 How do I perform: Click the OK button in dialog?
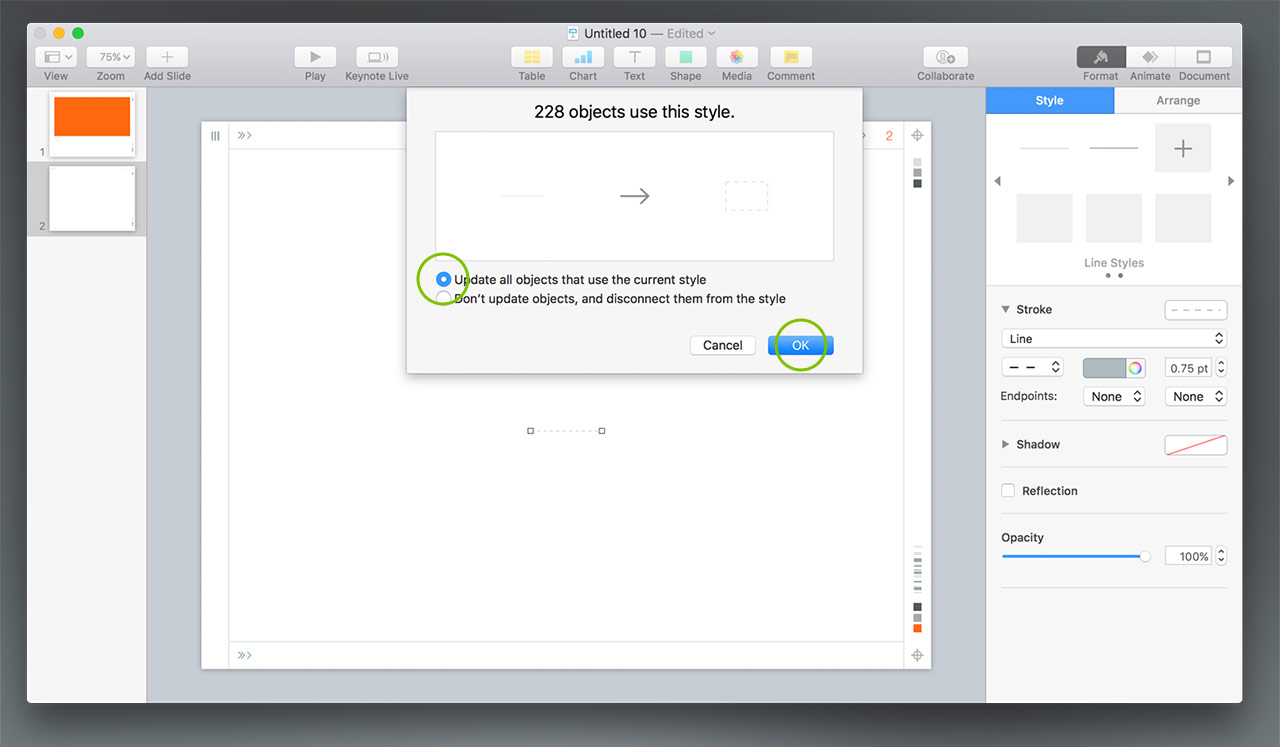click(800, 345)
